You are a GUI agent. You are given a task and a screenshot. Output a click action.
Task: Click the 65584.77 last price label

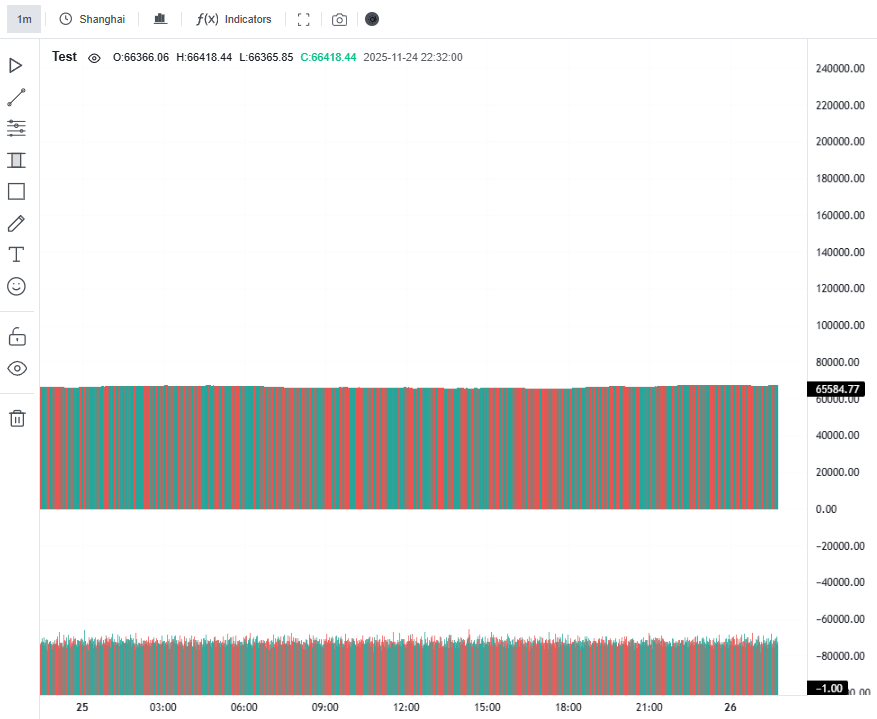836,389
